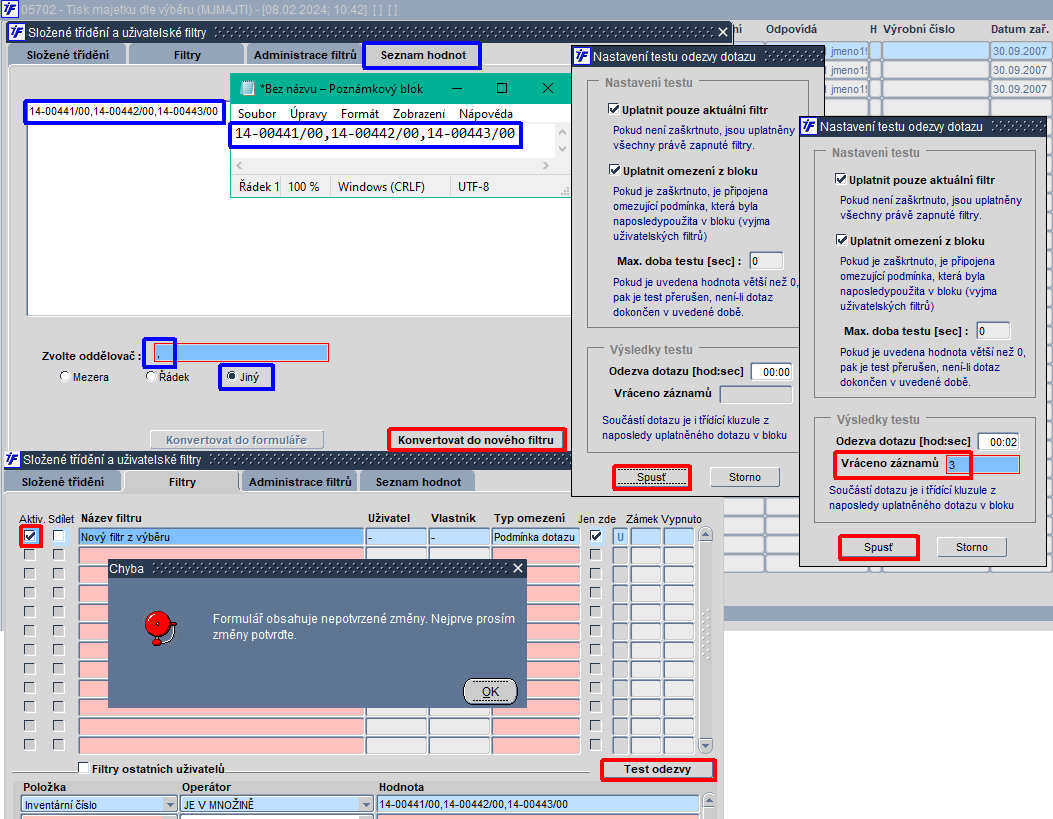1053x819 pixels.
Task: Click Notepad horizontal scrollbar right arrow
Action: click(545, 165)
